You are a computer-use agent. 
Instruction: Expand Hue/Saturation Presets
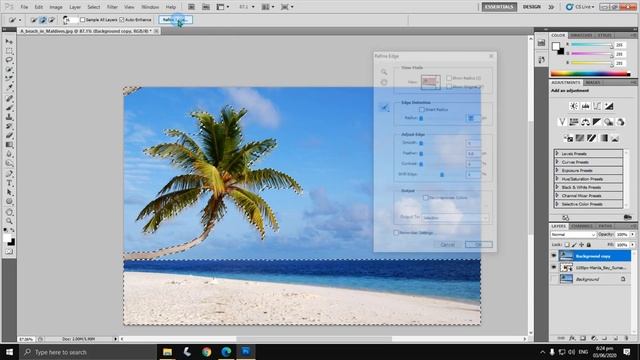[557, 179]
